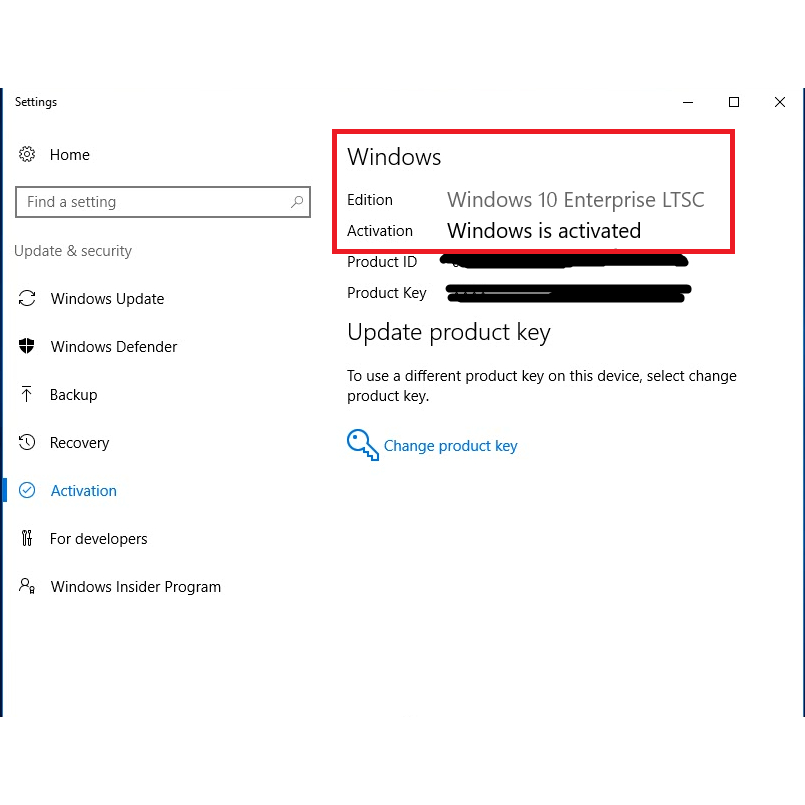Viewport: 805px width, 805px height.
Task: Open the Windows Update section
Action: (x=107, y=299)
